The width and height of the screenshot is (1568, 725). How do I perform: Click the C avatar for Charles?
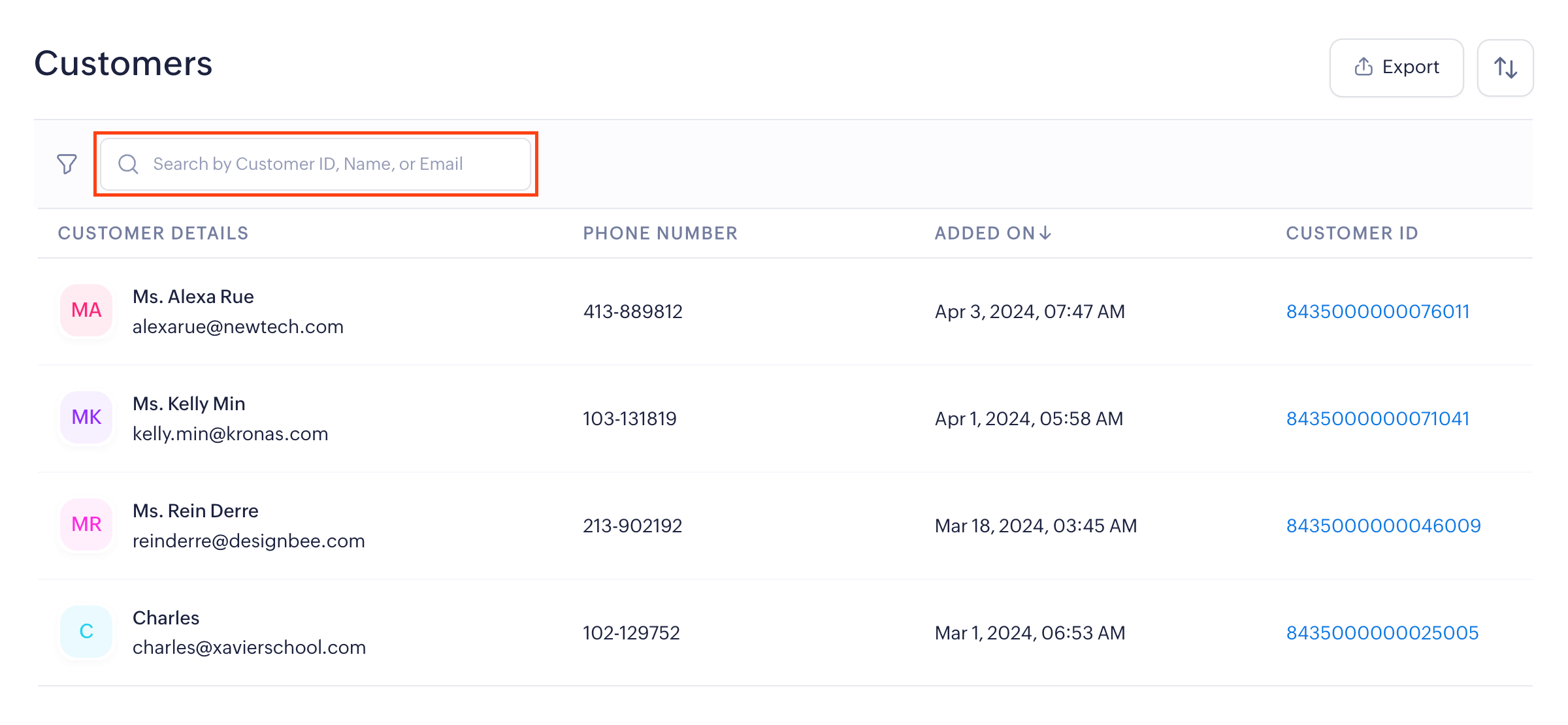(x=86, y=632)
